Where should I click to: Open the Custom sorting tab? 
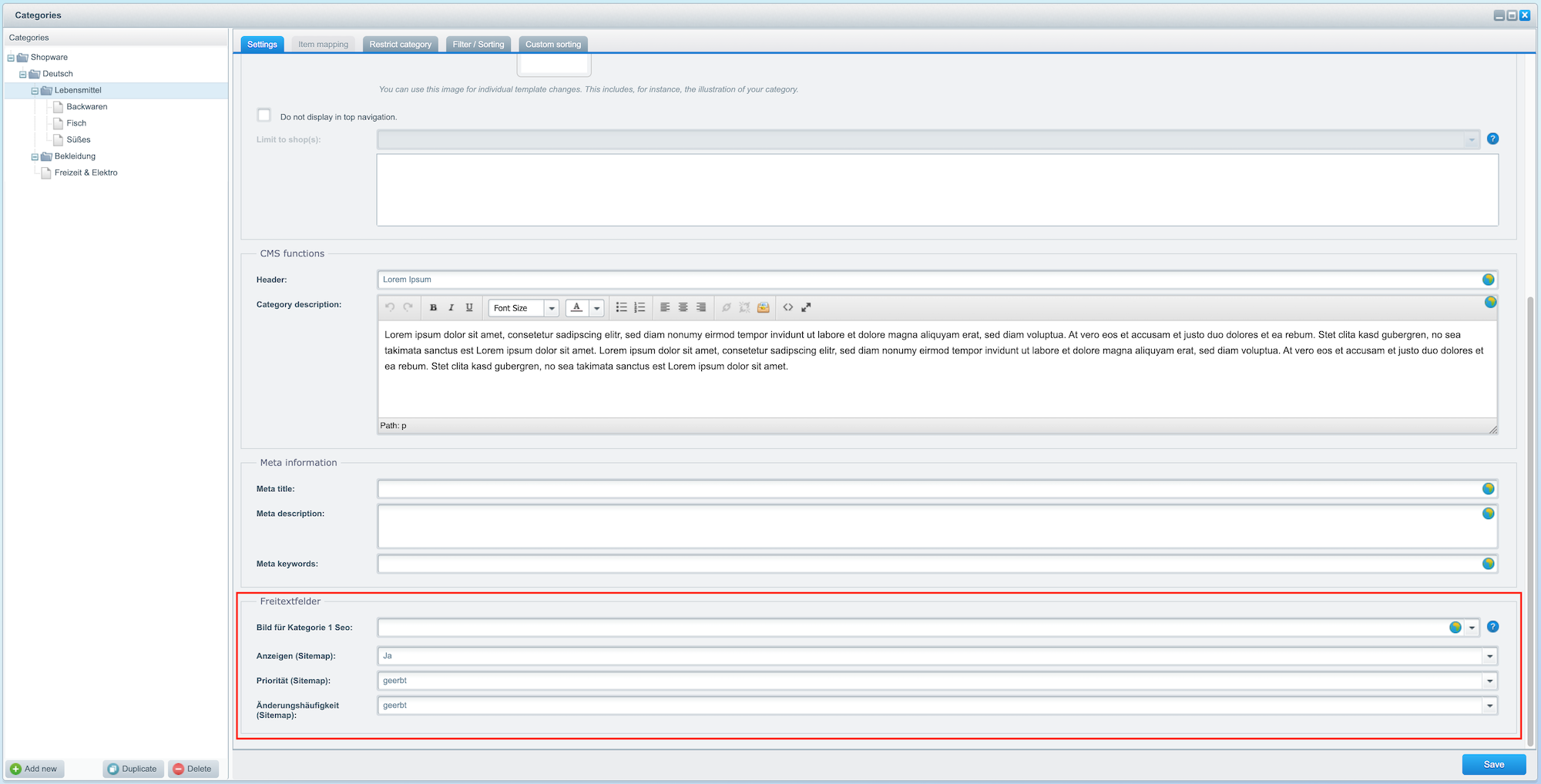553,45
